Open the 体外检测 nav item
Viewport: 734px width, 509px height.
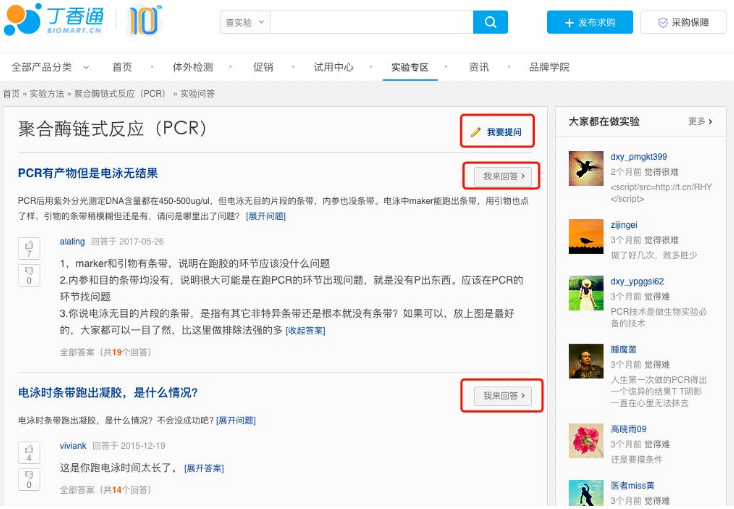coord(193,67)
